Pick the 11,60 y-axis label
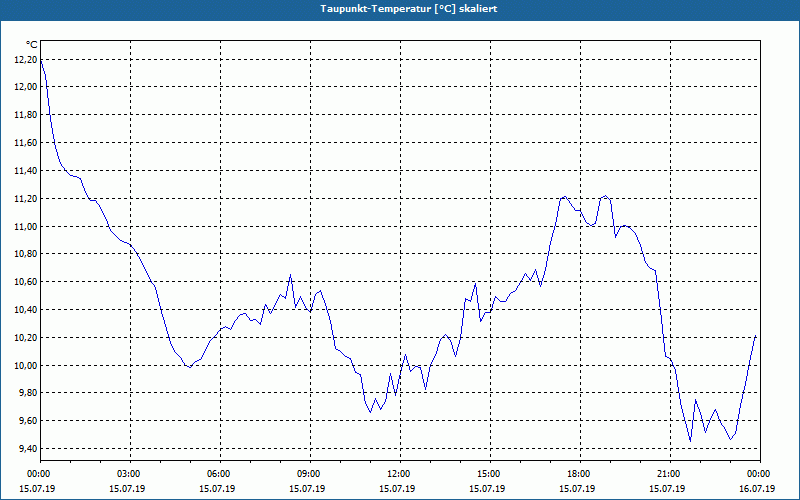 pyautogui.click(x=26, y=143)
